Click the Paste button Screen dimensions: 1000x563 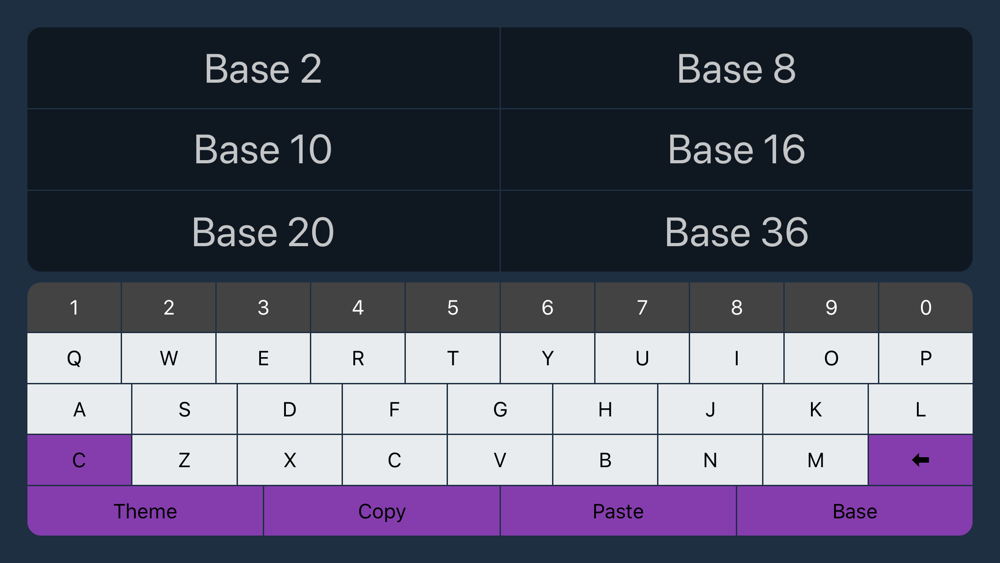click(618, 511)
